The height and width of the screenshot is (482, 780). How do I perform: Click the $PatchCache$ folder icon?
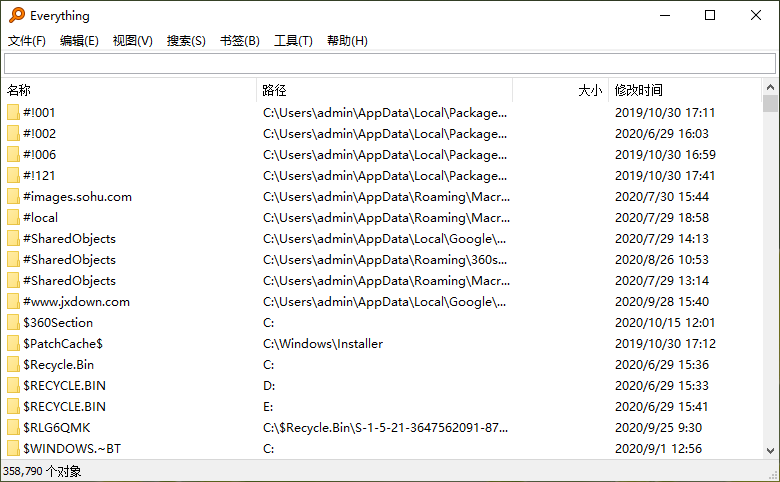13,344
